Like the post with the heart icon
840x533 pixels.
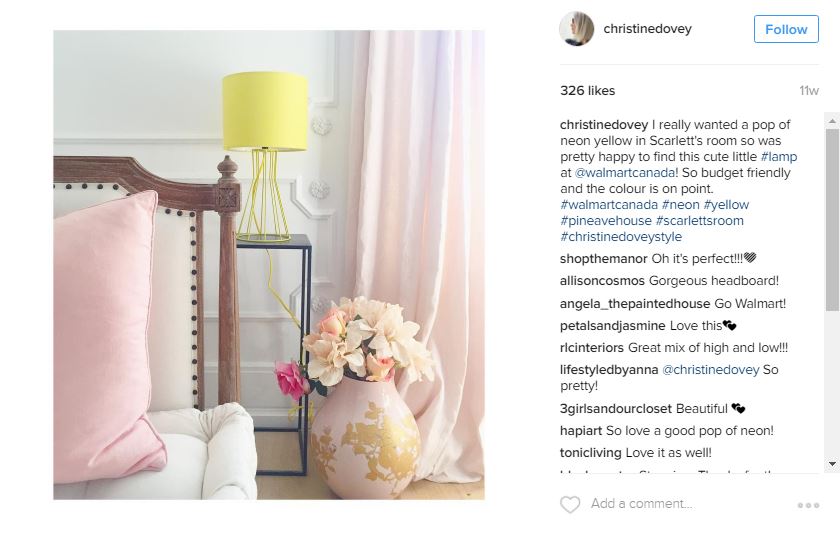point(570,504)
